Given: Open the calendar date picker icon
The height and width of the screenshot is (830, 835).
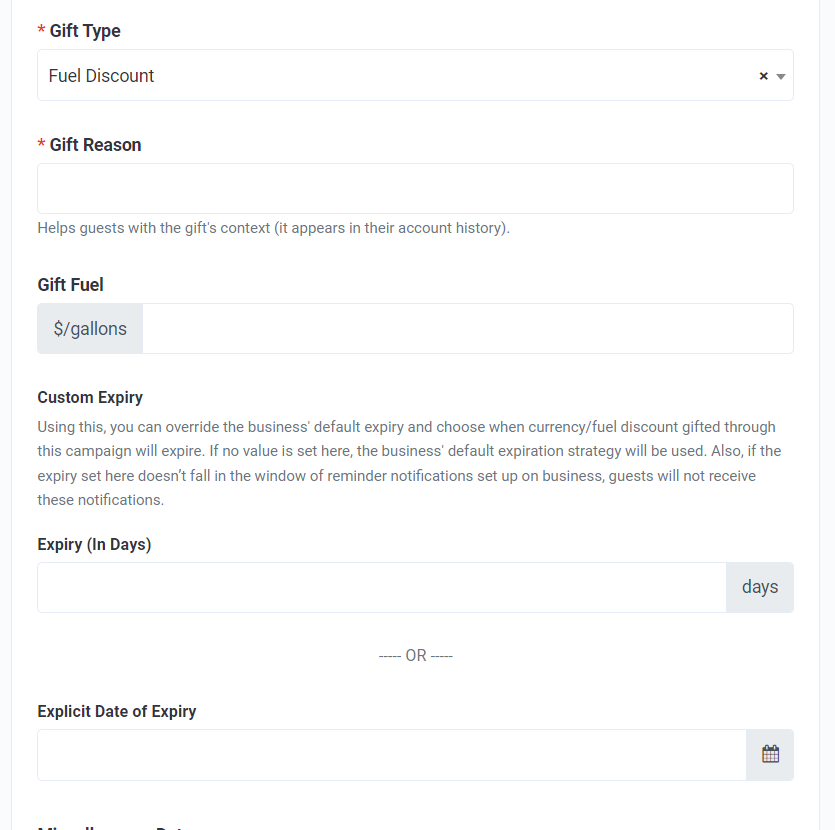Looking at the screenshot, I should click(770, 754).
